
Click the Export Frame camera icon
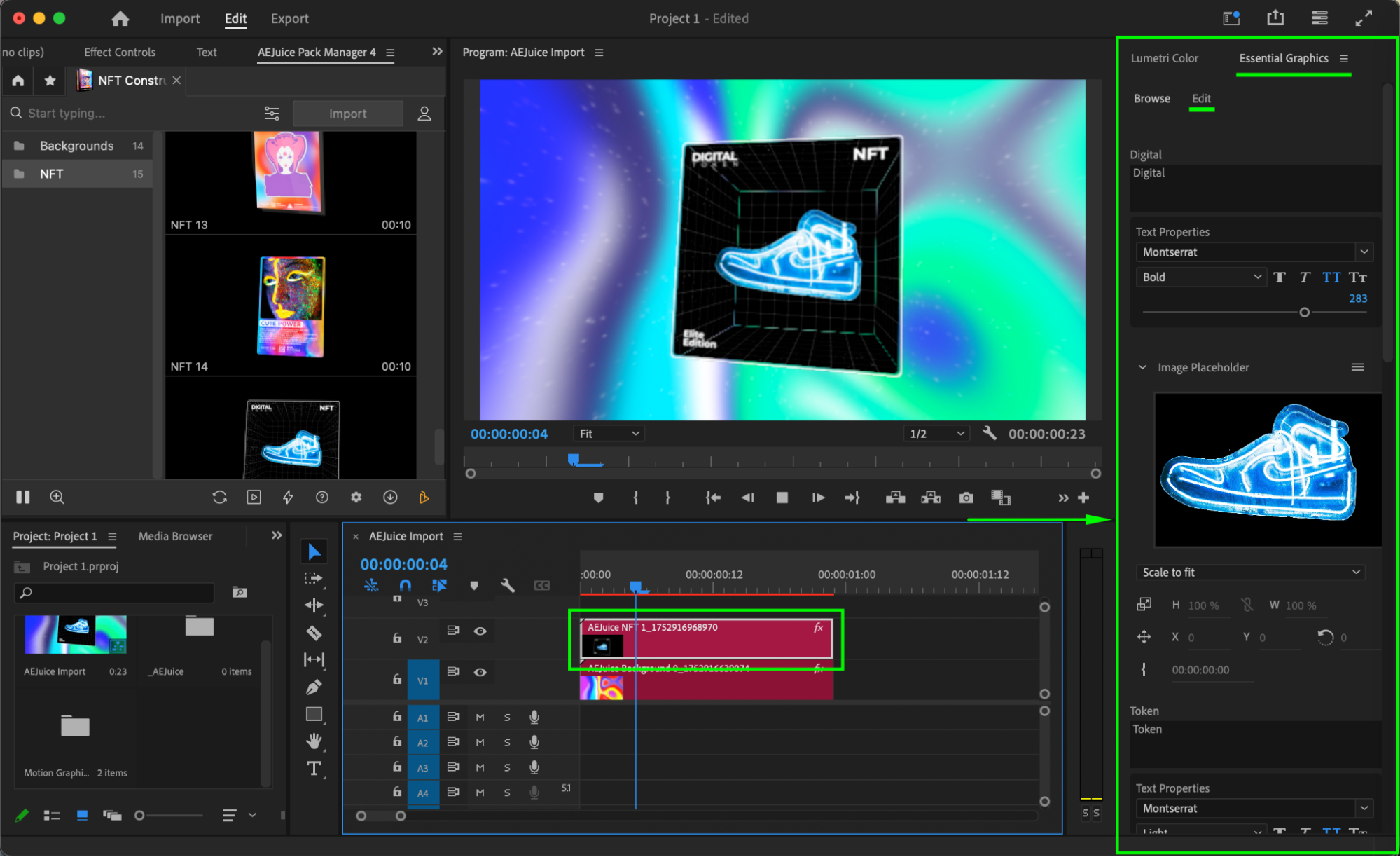point(966,498)
